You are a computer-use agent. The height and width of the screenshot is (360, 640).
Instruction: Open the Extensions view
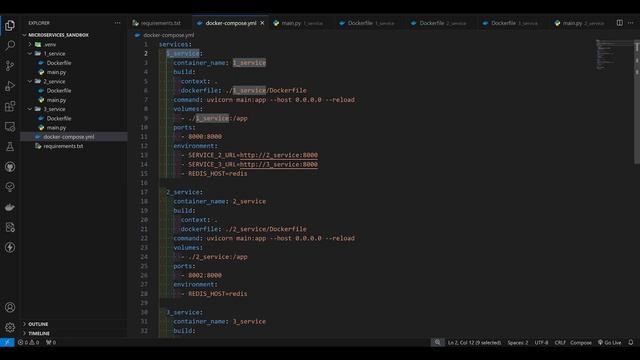point(10,107)
